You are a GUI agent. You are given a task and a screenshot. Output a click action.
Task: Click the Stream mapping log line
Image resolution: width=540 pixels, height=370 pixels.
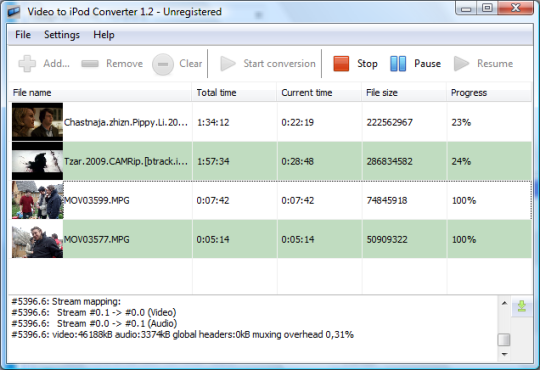pos(66,302)
